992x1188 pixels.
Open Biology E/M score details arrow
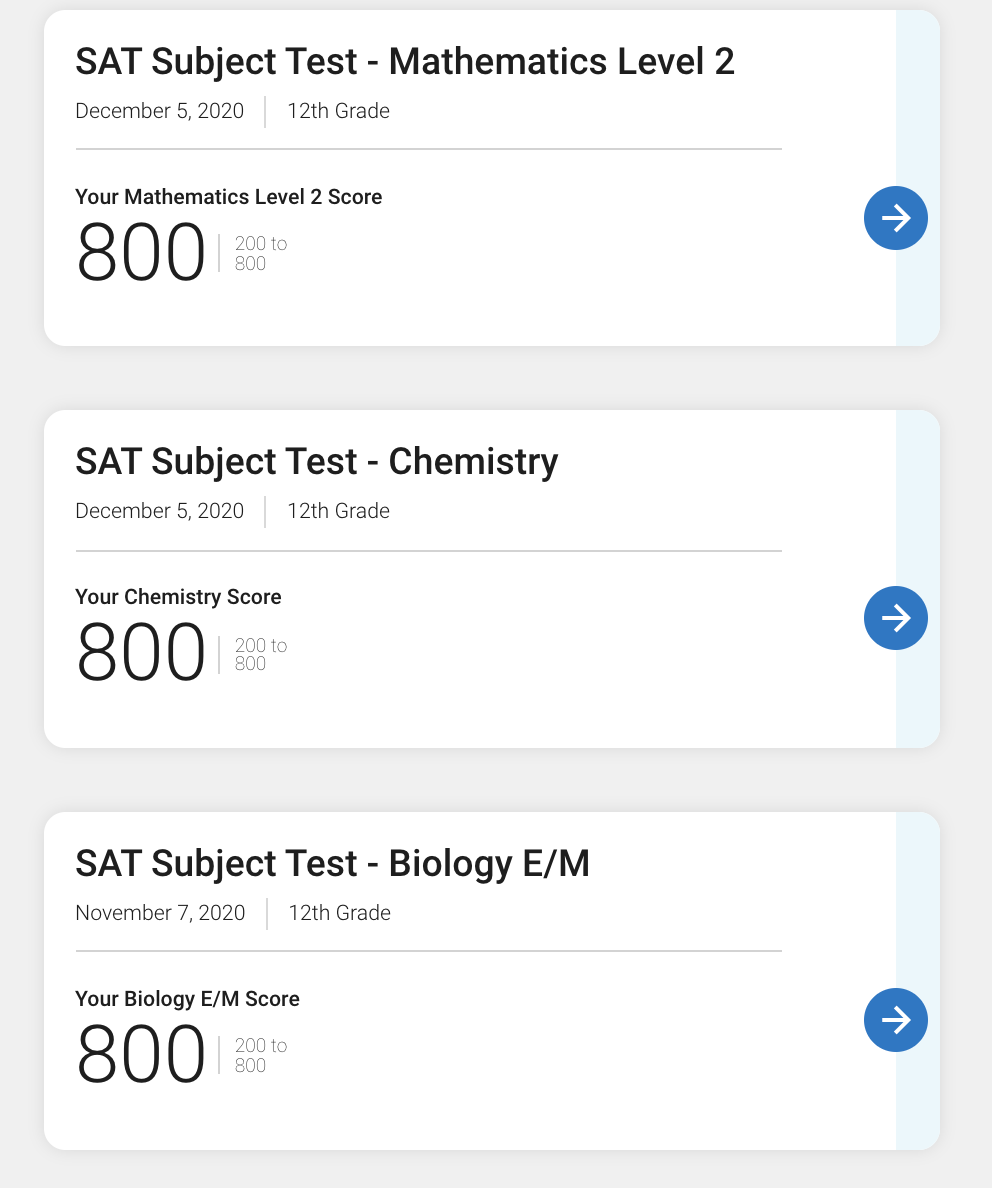click(896, 1020)
